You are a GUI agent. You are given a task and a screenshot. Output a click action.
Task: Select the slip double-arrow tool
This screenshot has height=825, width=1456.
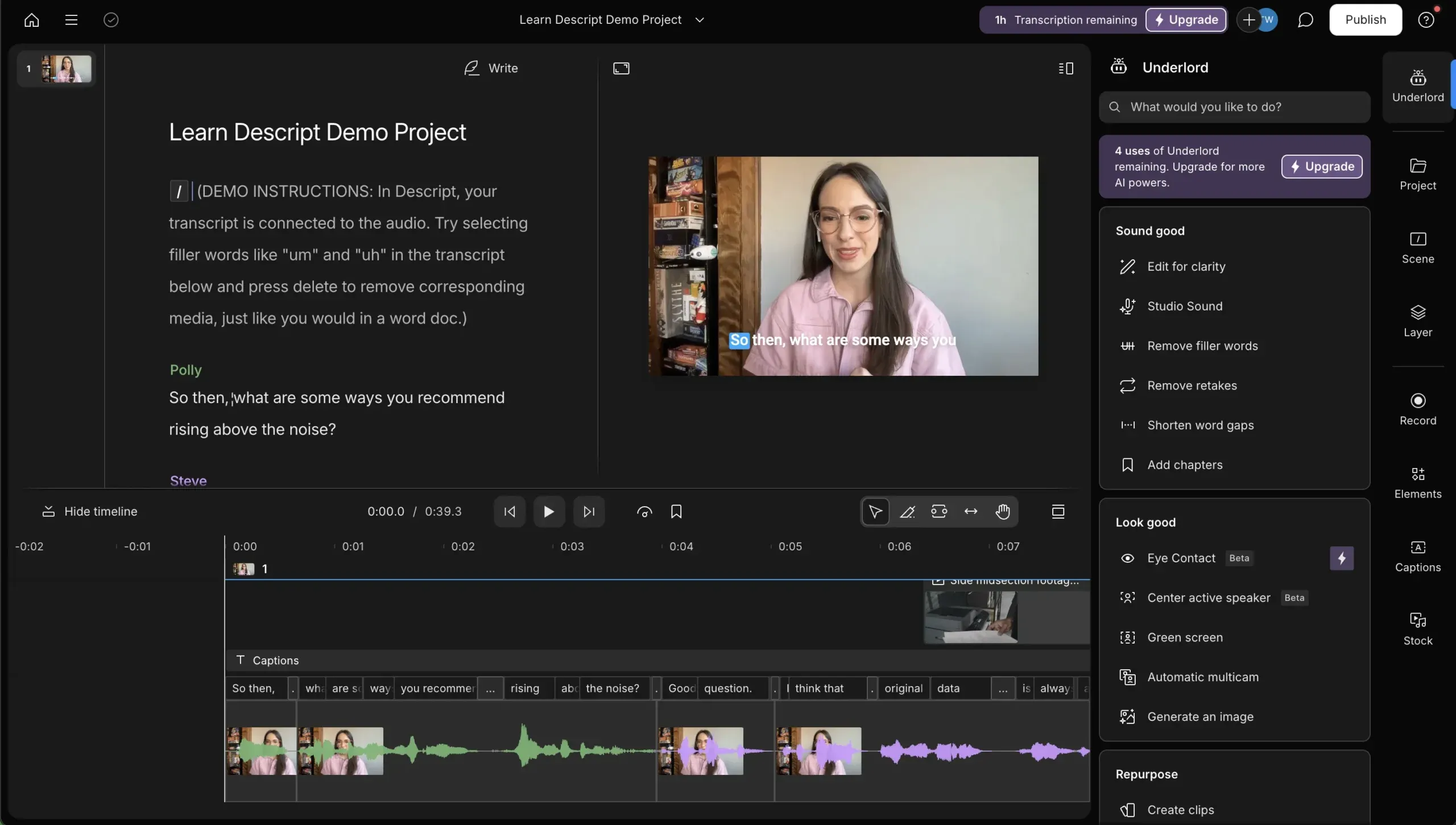coord(971,512)
